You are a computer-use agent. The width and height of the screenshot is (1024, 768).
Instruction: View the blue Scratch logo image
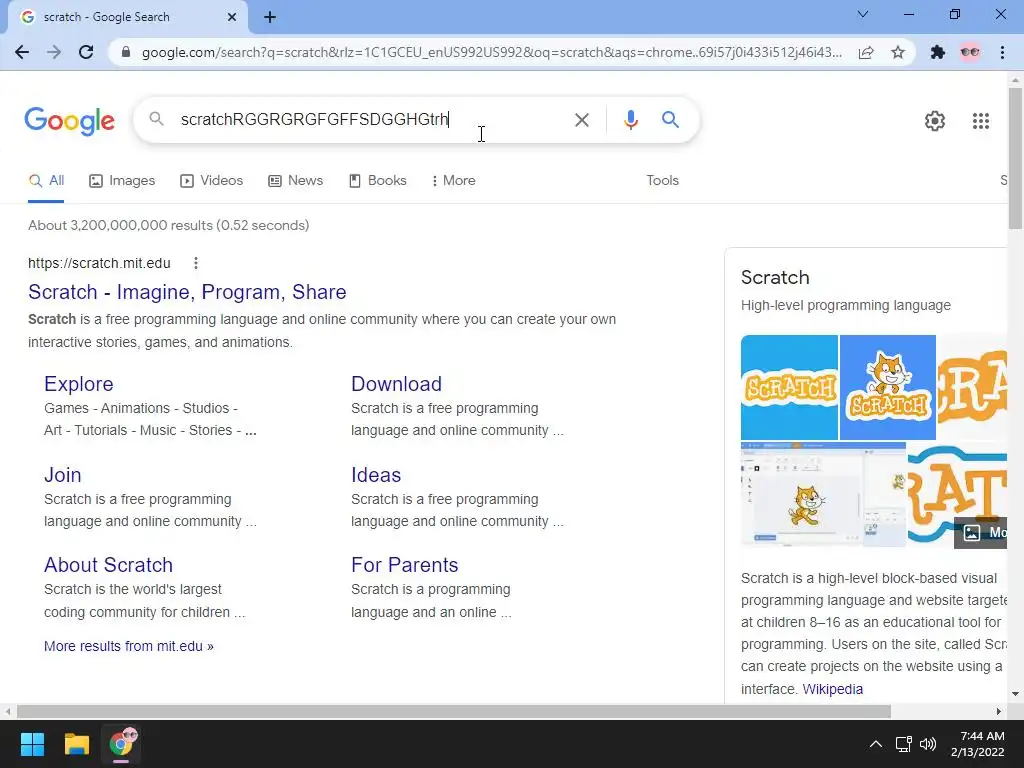click(790, 387)
